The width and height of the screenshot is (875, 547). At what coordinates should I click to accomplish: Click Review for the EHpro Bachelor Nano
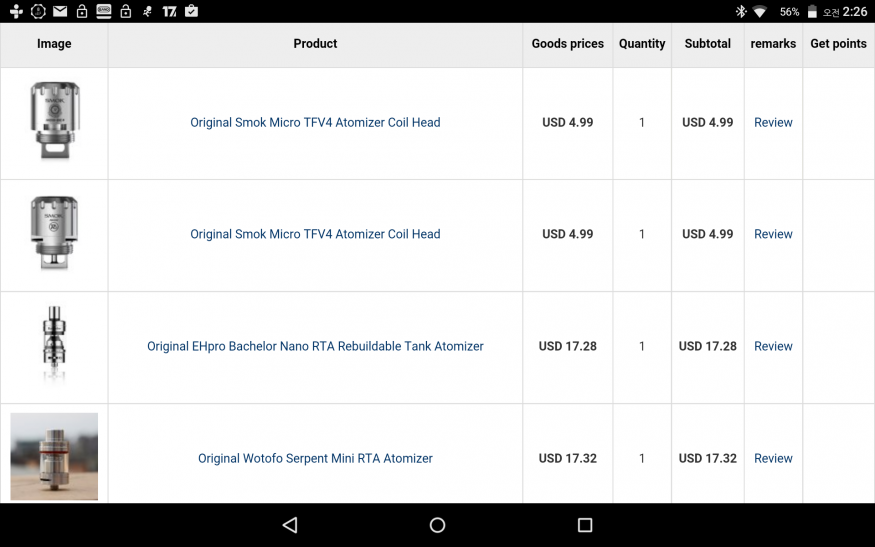pyautogui.click(x=773, y=346)
